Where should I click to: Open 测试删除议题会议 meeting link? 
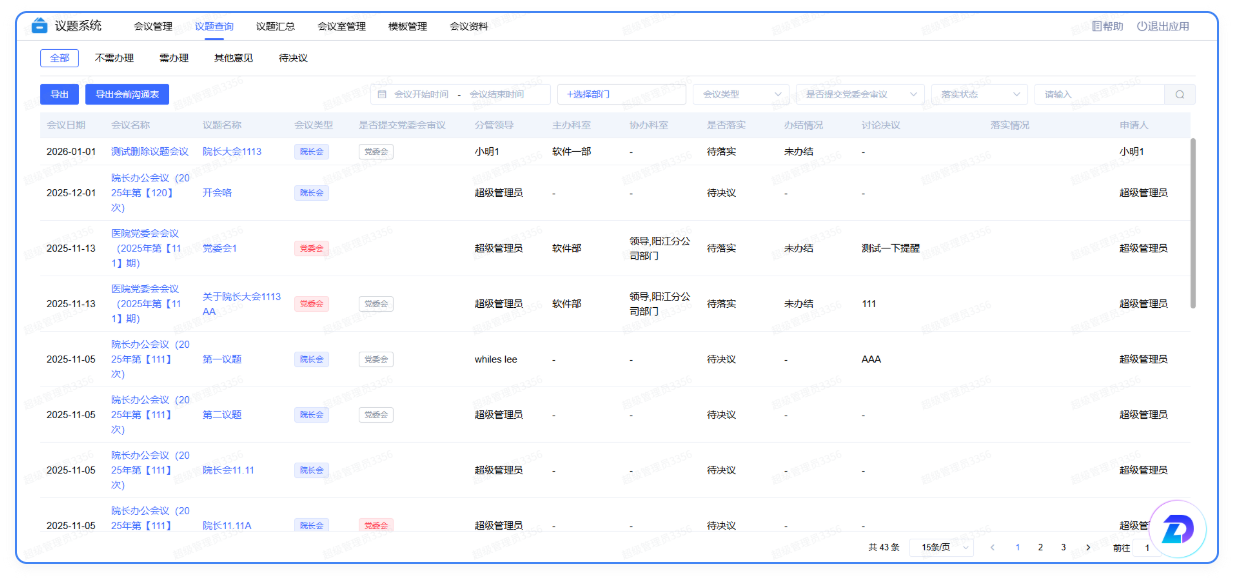[149, 152]
